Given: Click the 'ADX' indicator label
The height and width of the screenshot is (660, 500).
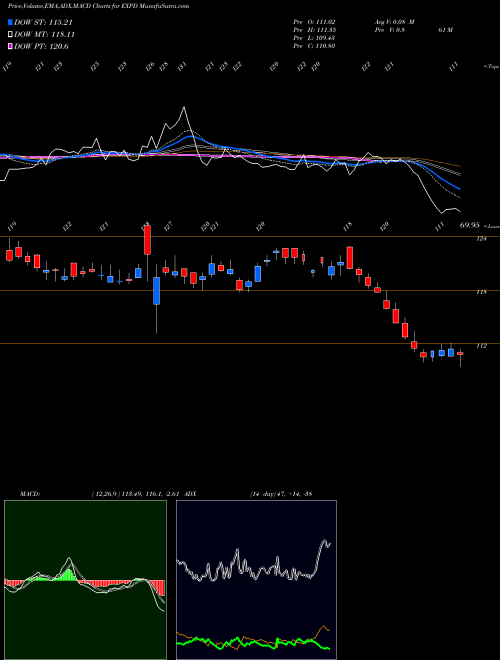Looking at the screenshot, I should [191, 494].
